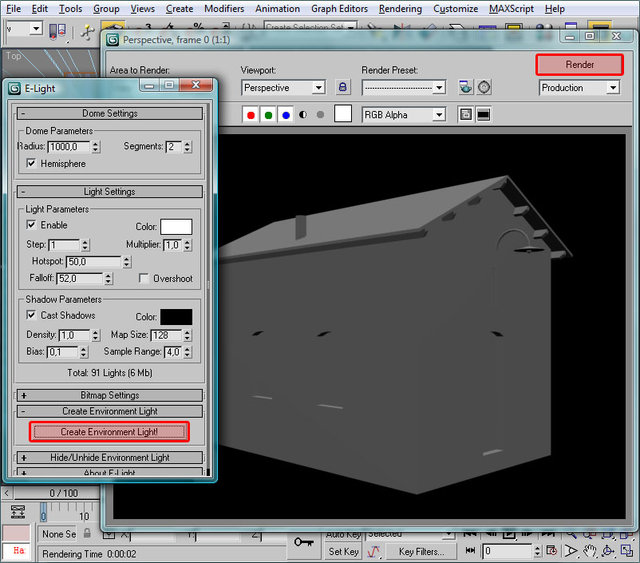This screenshot has height=563, width=640.
Task: Enable the green channel button
Action: click(268, 115)
